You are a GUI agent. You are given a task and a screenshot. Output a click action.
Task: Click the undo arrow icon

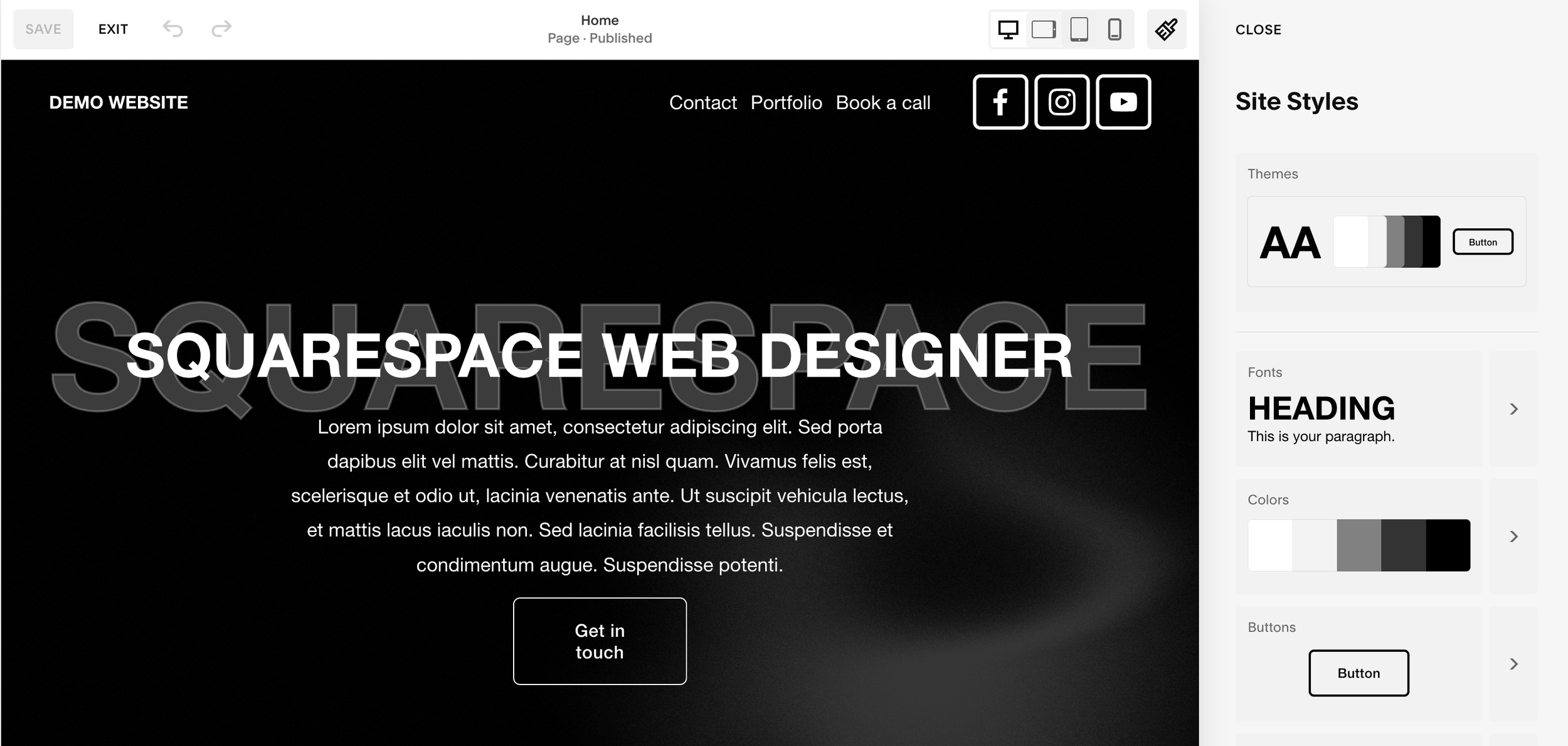pyautogui.click(x=174, y=28)
